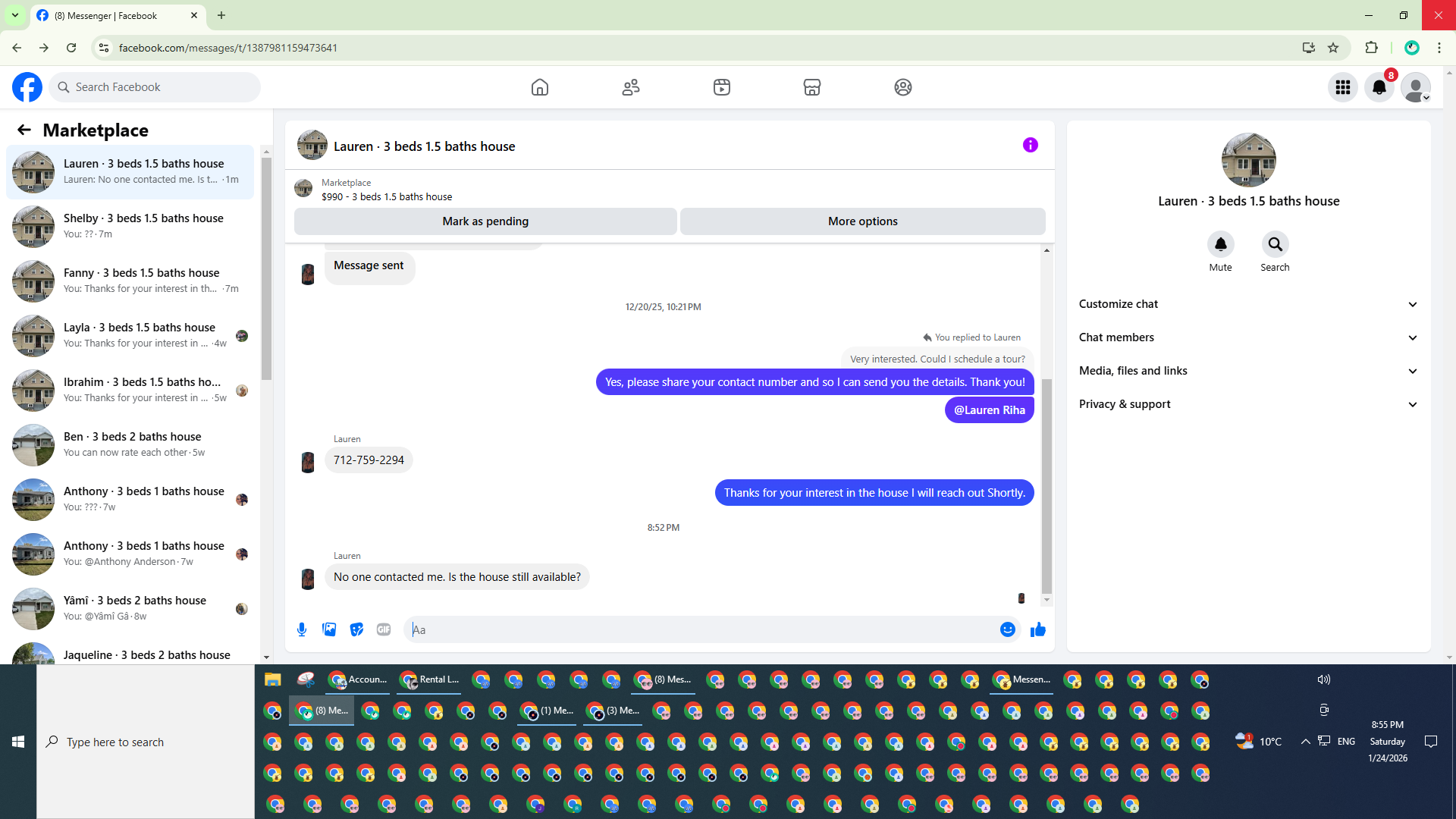Open the sticker picker icon
This screenshot has width=1456, height=819.
356,629
